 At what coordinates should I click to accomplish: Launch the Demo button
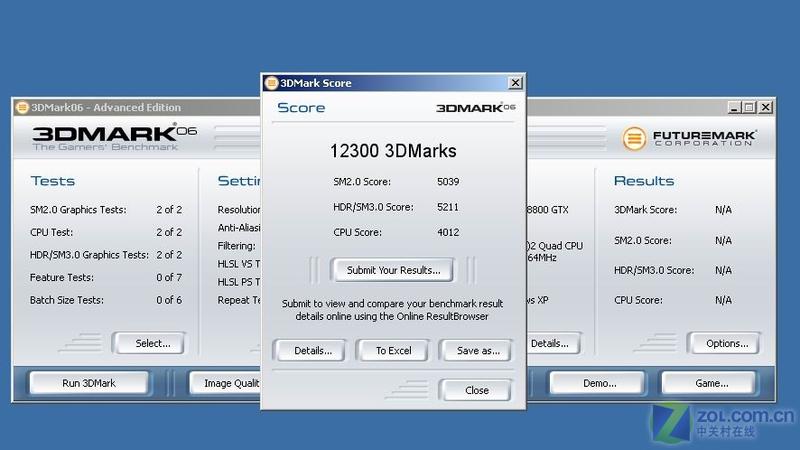599,383
